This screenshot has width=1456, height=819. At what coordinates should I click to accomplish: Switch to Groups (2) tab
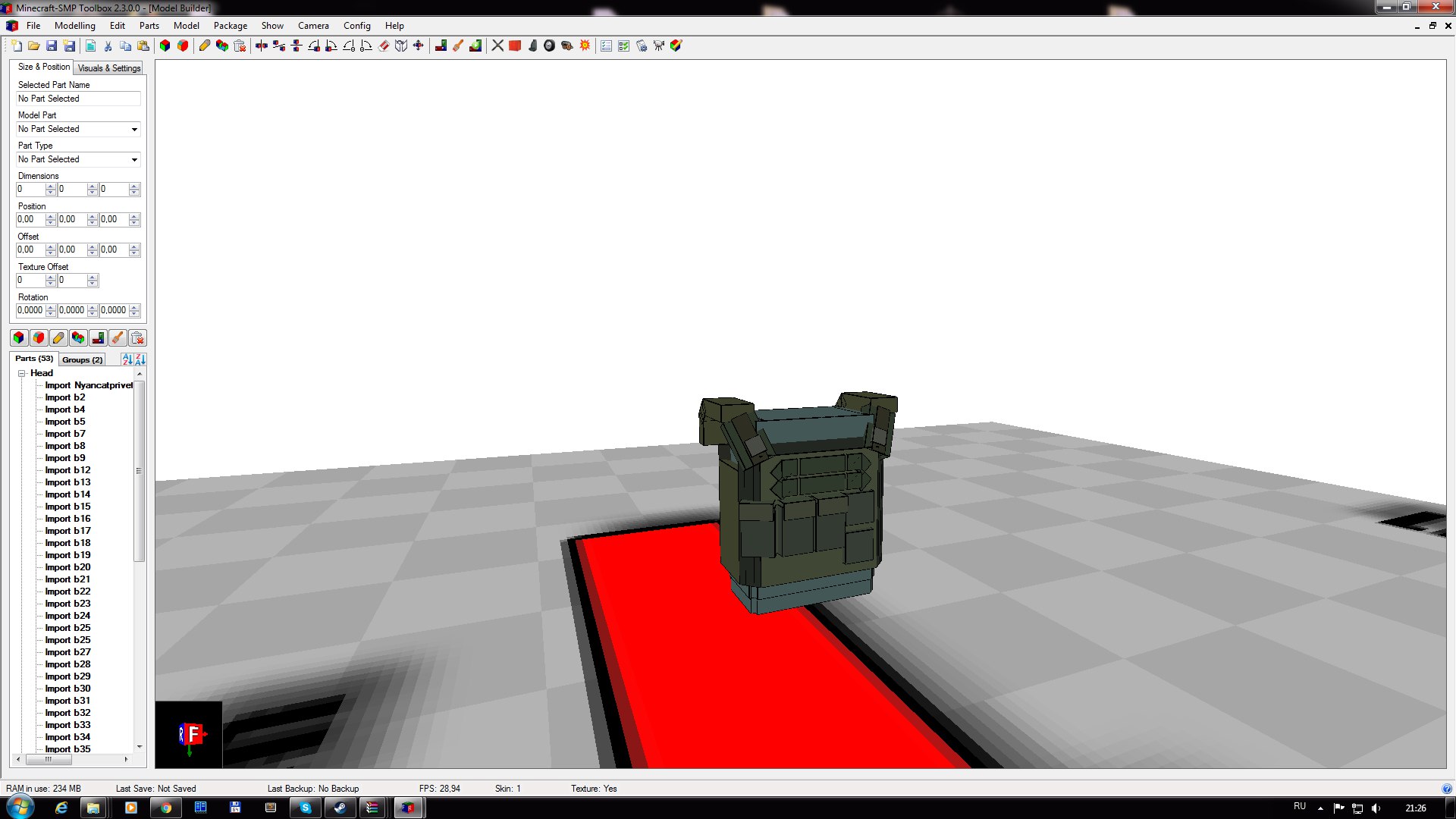point(82,360)
